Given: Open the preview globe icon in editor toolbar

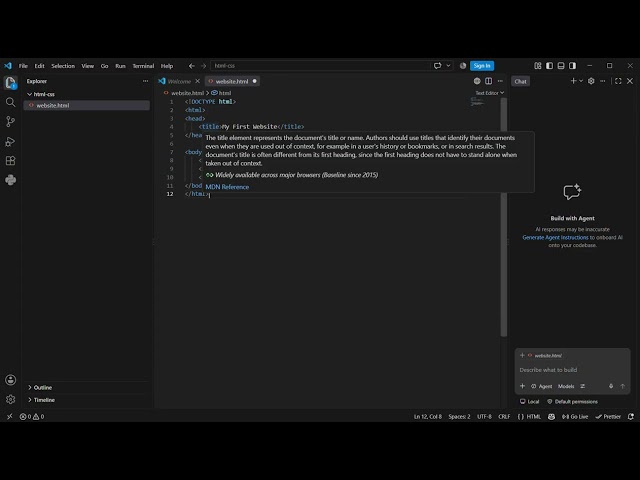Looking at the screenshot, I should click(477, 81).
